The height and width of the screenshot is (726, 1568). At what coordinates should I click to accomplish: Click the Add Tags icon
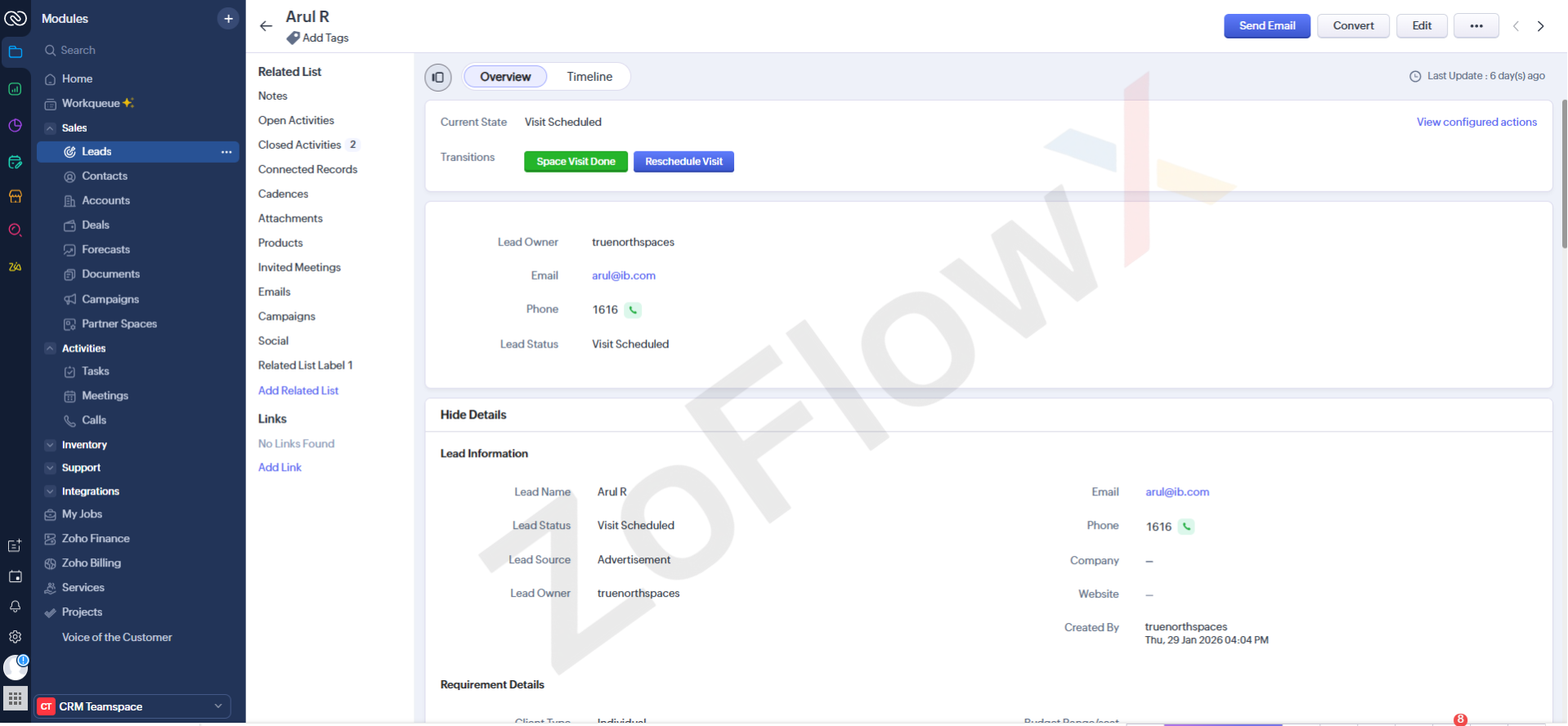click(293, 38)
